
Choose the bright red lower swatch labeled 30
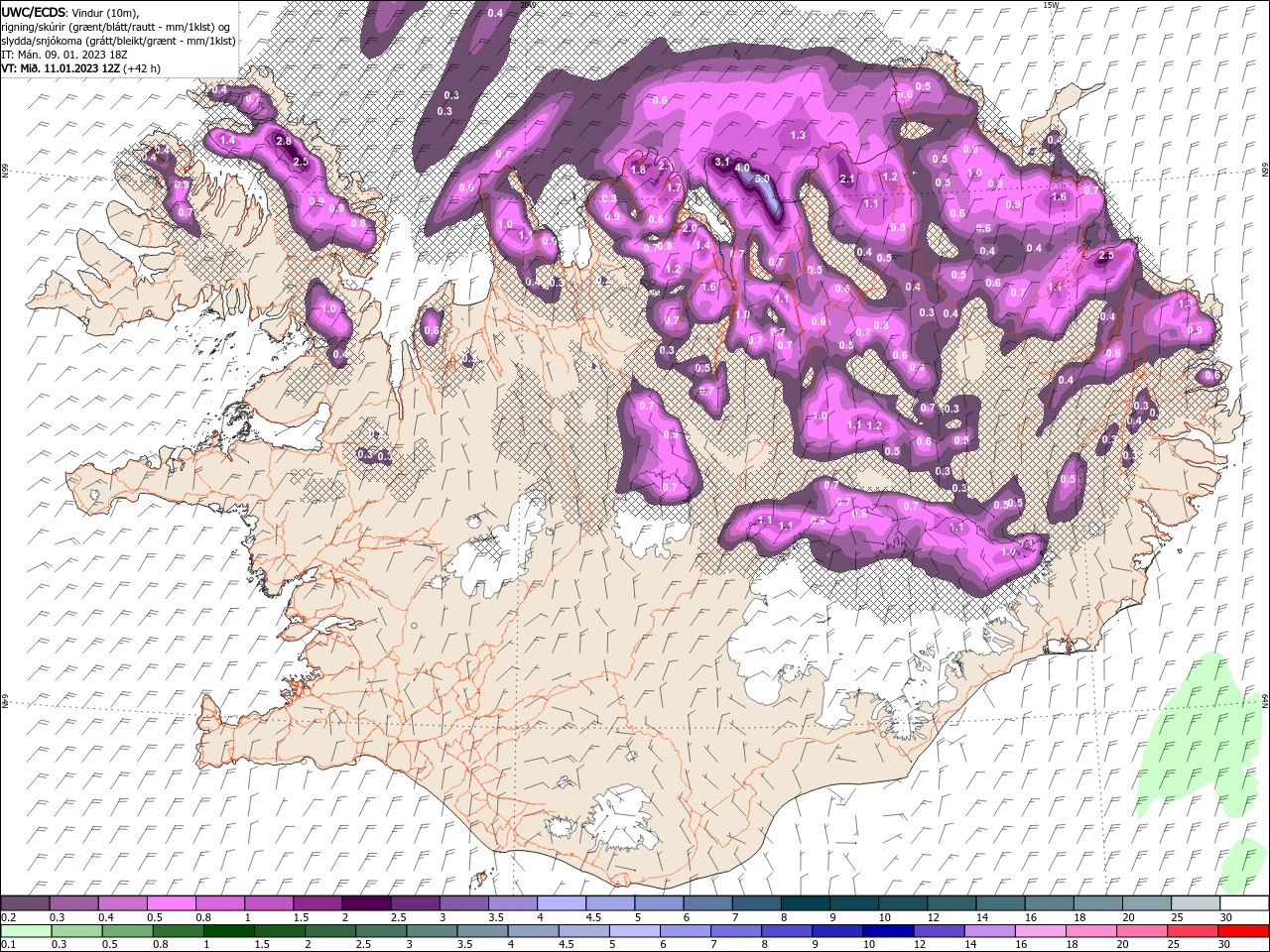[1242, 931]
